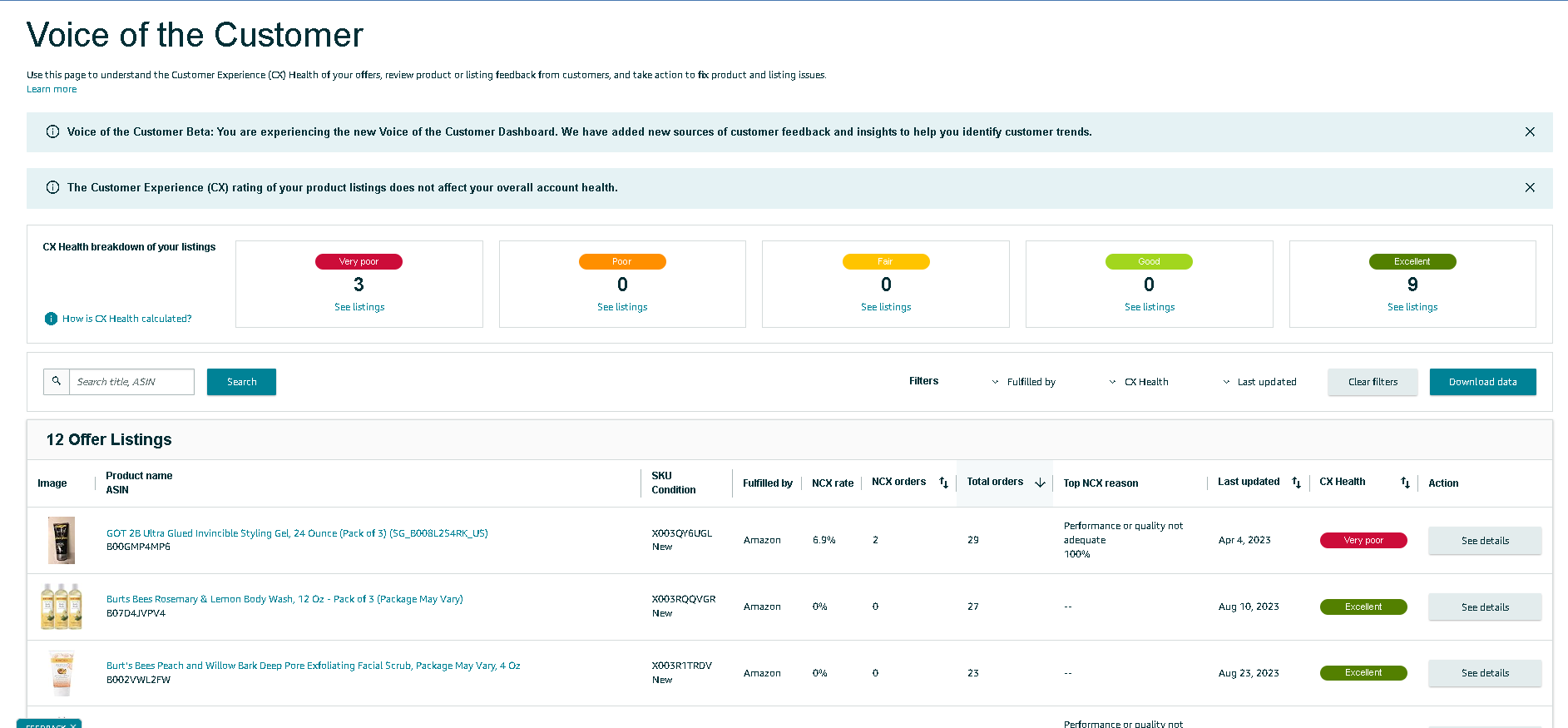
Task: Click the search magnifier icon
Action: [x=57, y=381]
